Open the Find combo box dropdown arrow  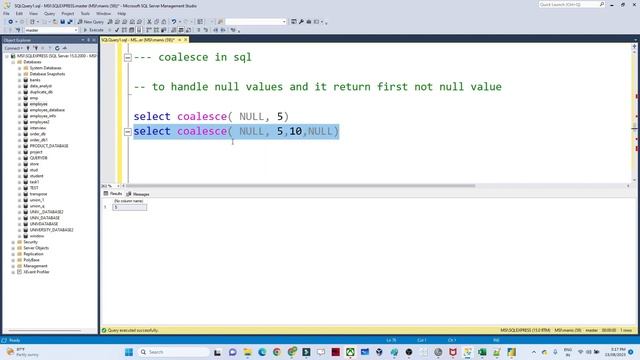284,22
